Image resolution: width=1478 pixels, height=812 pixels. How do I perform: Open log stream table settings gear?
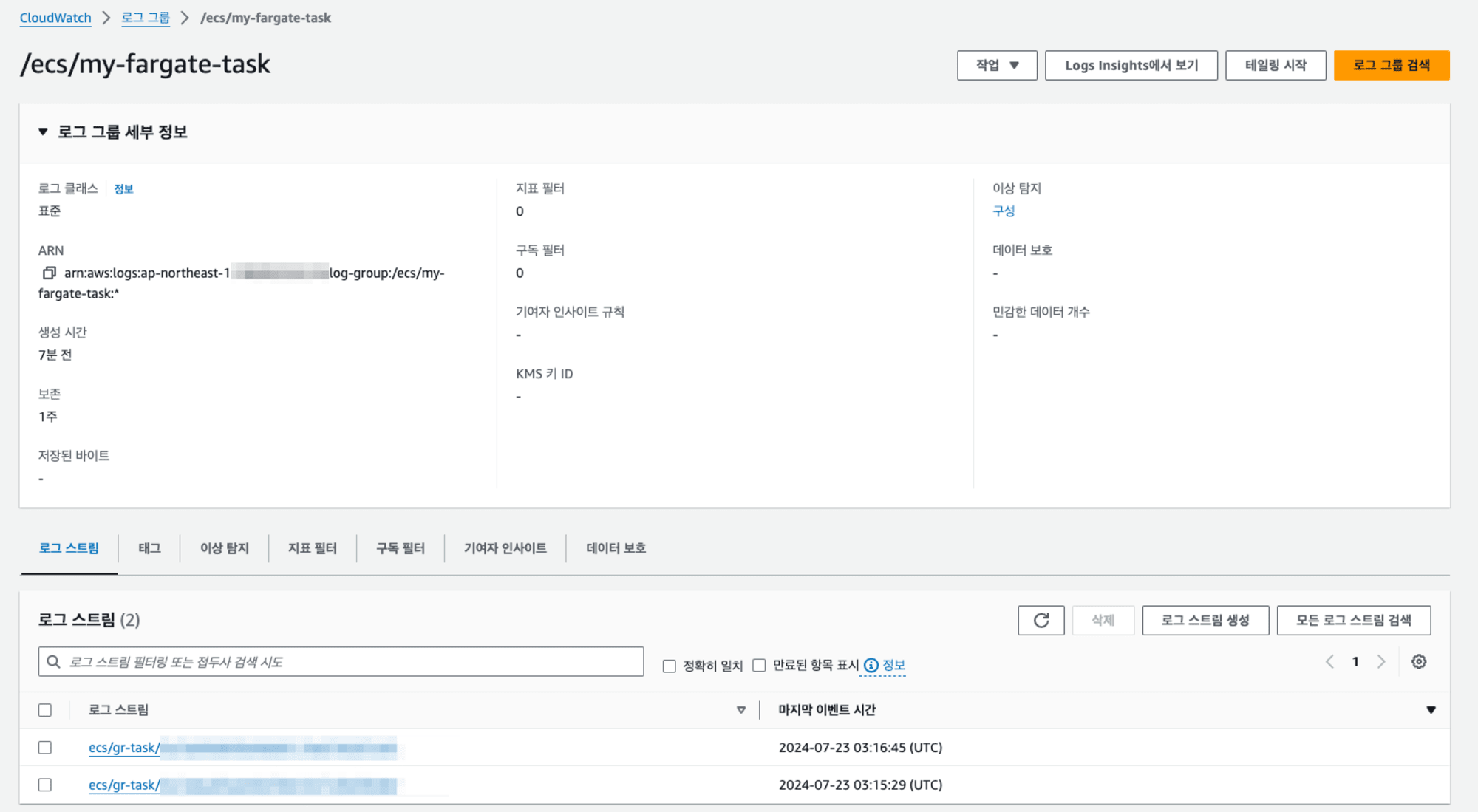click(1418, 662)
